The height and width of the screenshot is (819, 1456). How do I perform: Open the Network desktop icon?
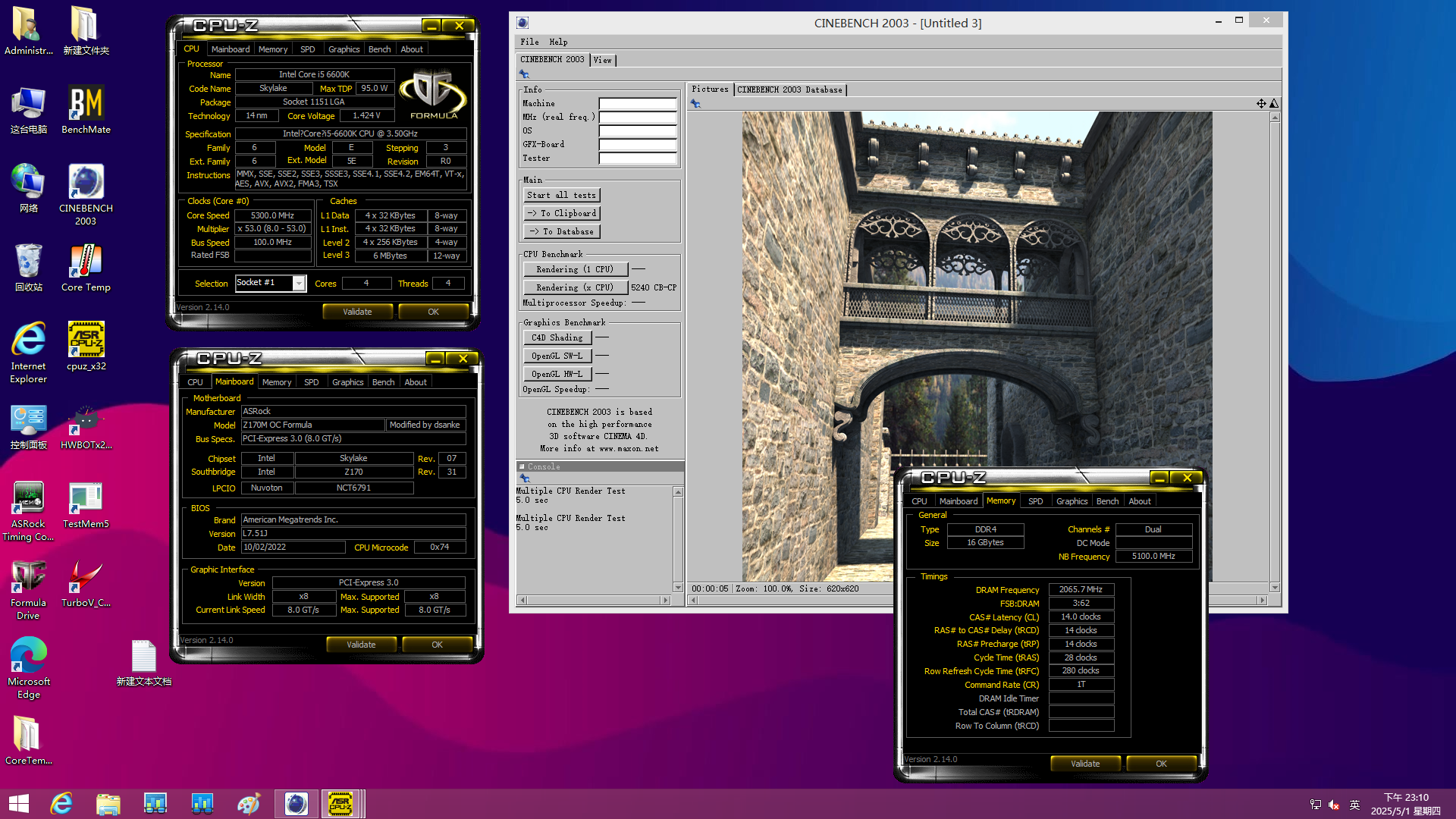tap(28, 190)
